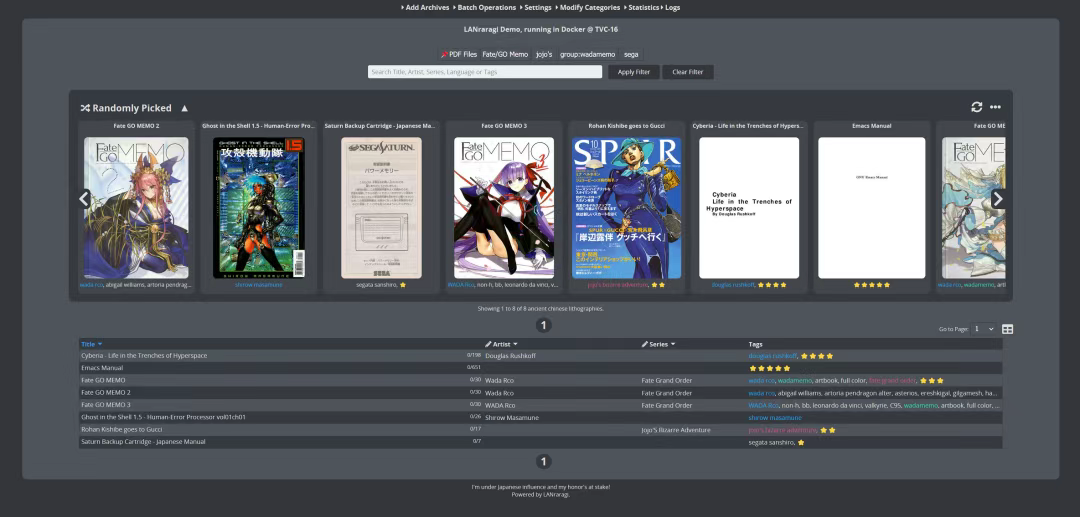This screenshot has width=1080, height=517.
Task: Refresh the Randomly Picked carousel
Action: point(976,107)
